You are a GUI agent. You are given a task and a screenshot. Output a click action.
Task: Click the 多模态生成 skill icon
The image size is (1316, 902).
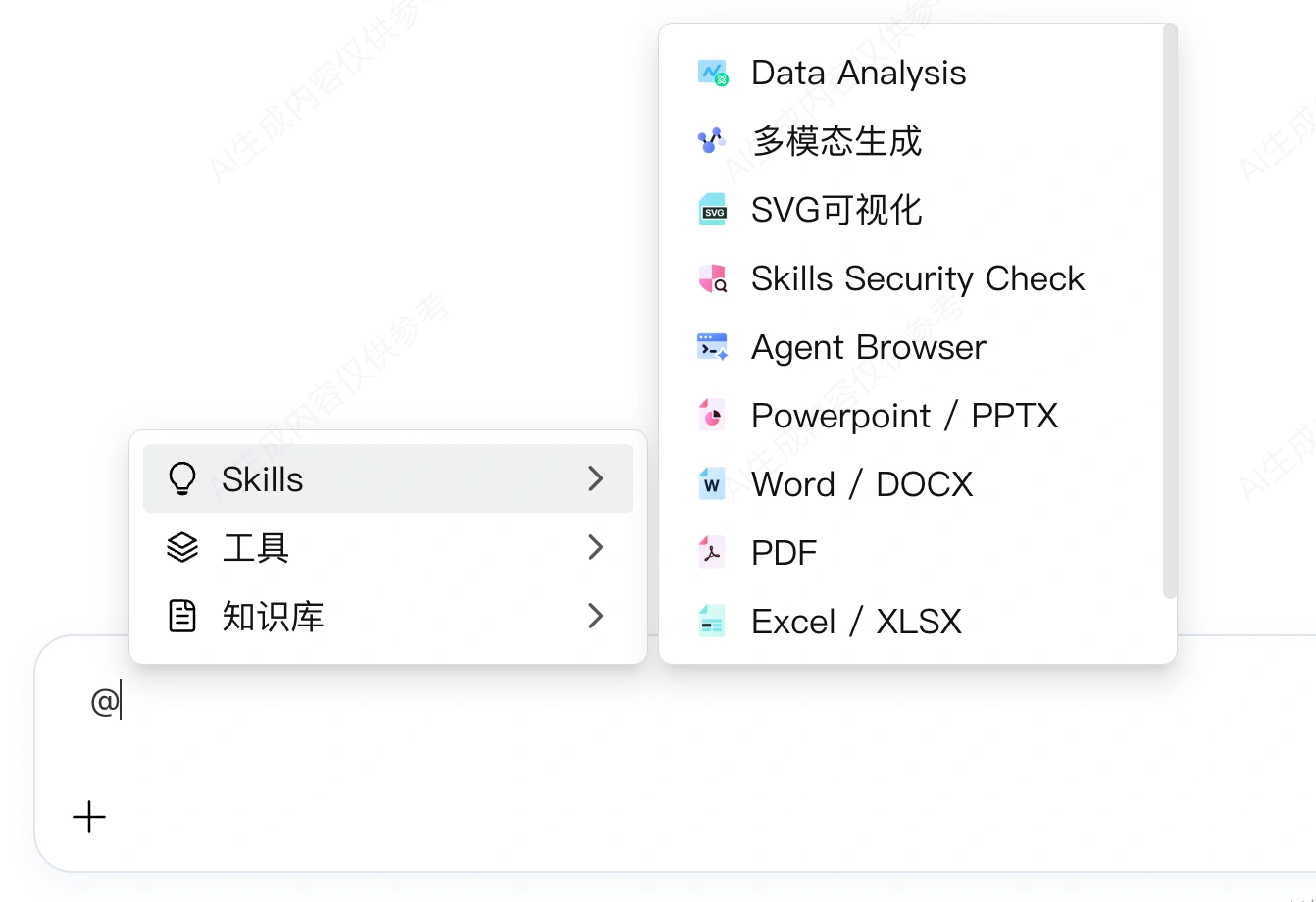click(x=713, y=141)
